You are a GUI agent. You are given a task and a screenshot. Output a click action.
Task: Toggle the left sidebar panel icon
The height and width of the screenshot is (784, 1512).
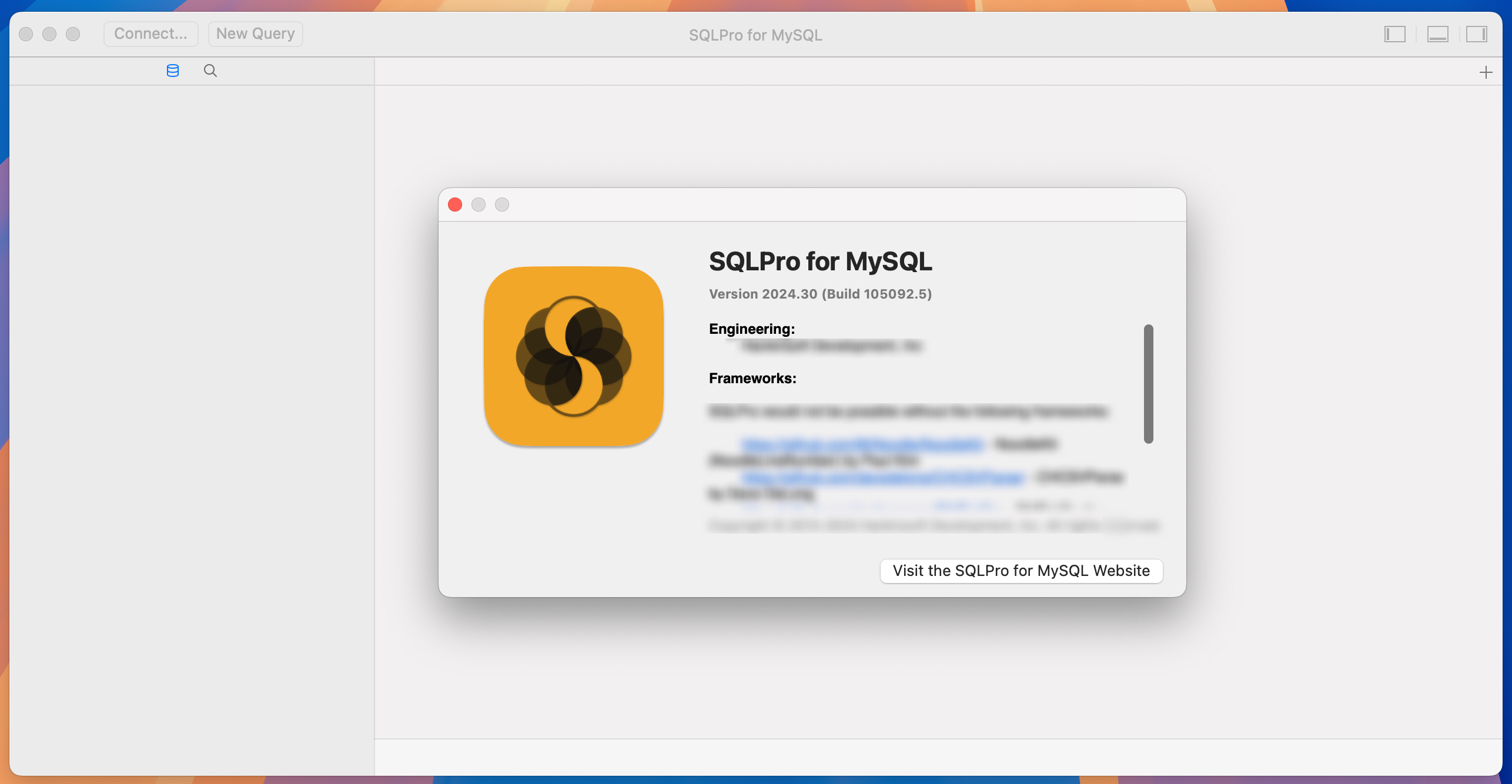pos(1394,34)
